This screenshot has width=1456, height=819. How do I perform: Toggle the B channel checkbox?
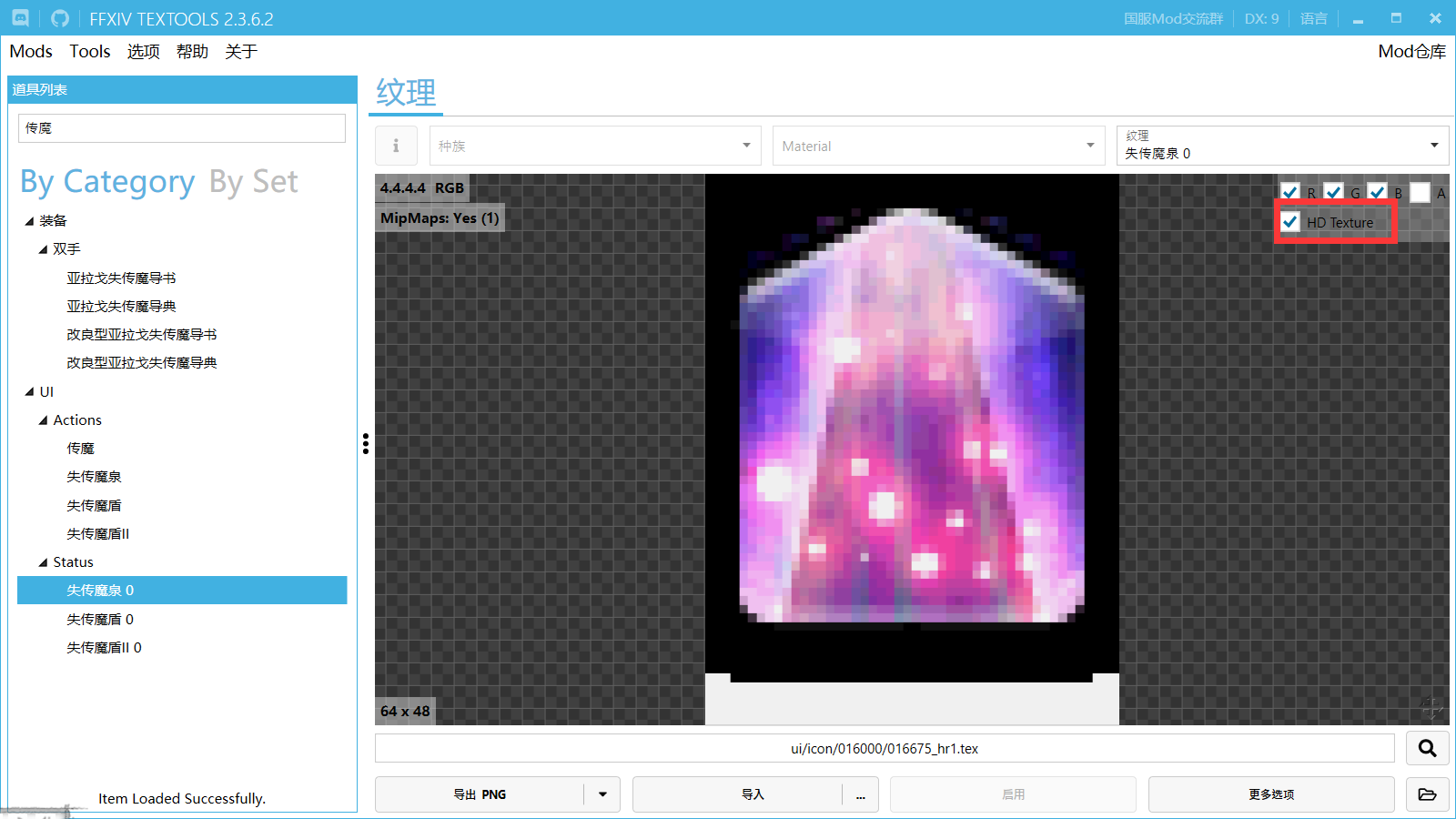[x=1377, y=192]
